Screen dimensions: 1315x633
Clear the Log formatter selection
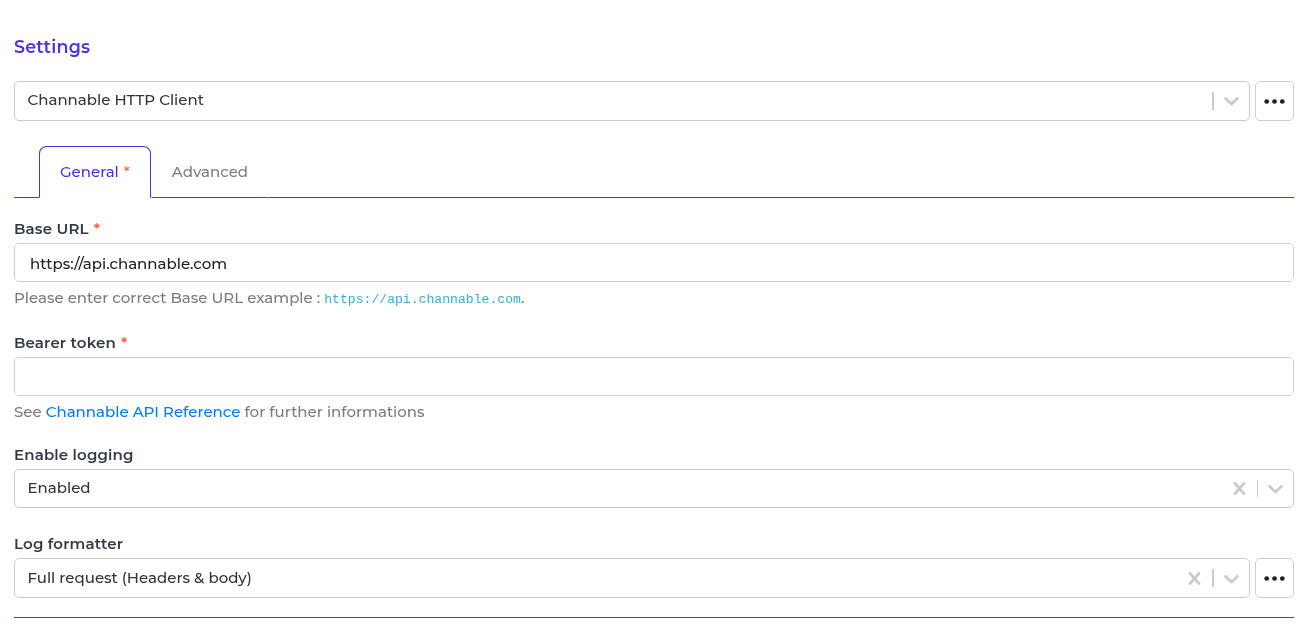[x=1194, y=578]
